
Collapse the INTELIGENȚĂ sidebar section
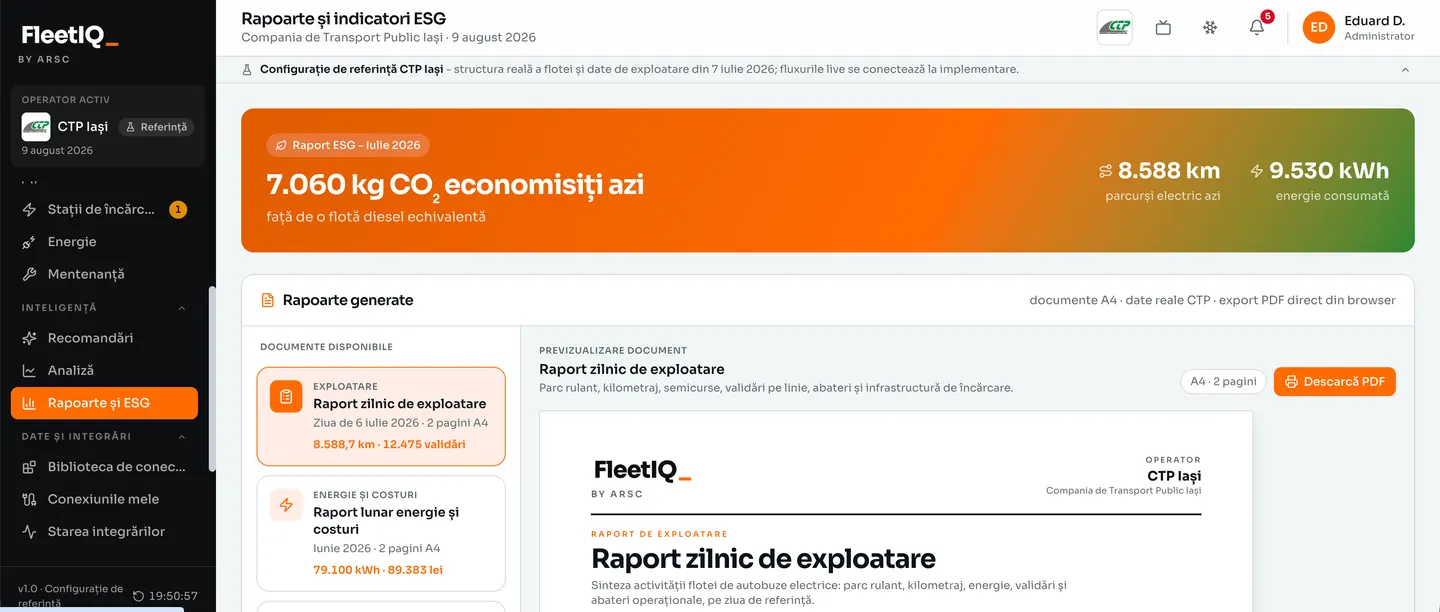point(182,308)
